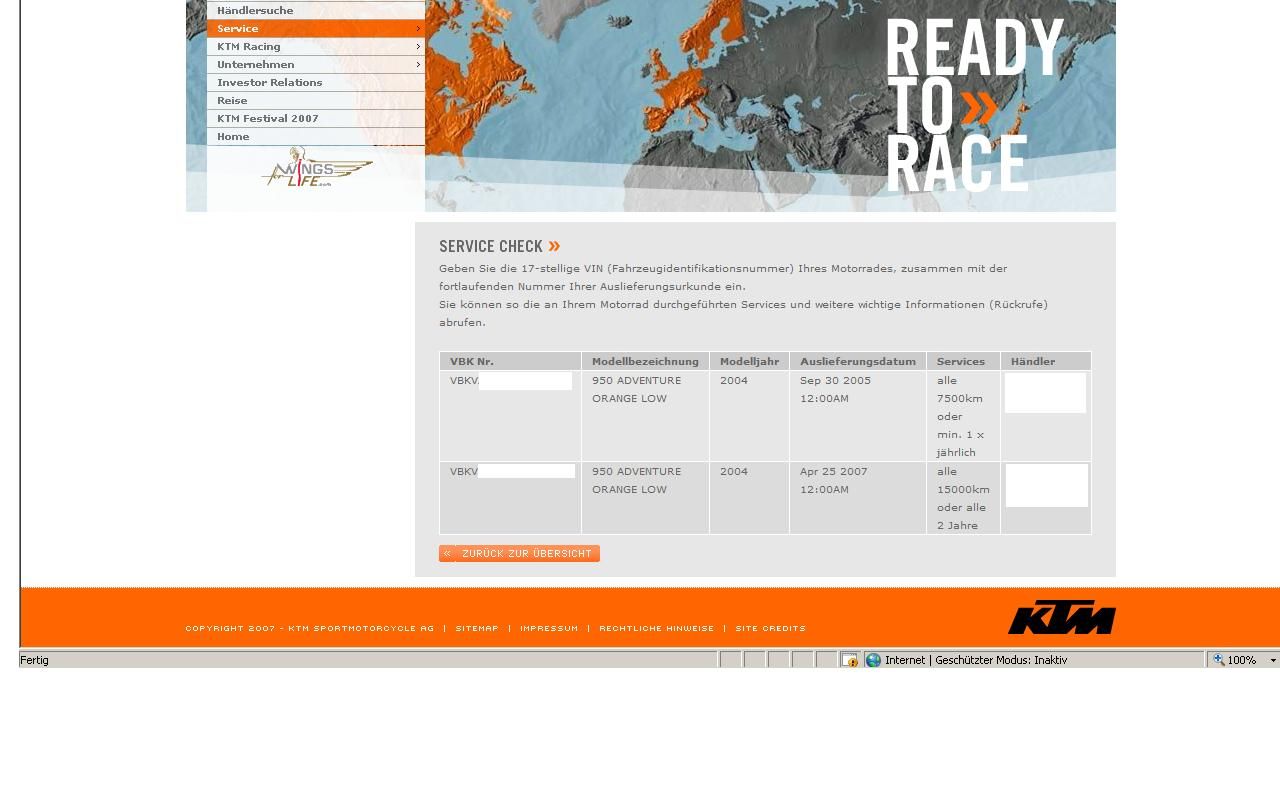Click the Auslieferungsdatum column header

(x=857, y=362)
